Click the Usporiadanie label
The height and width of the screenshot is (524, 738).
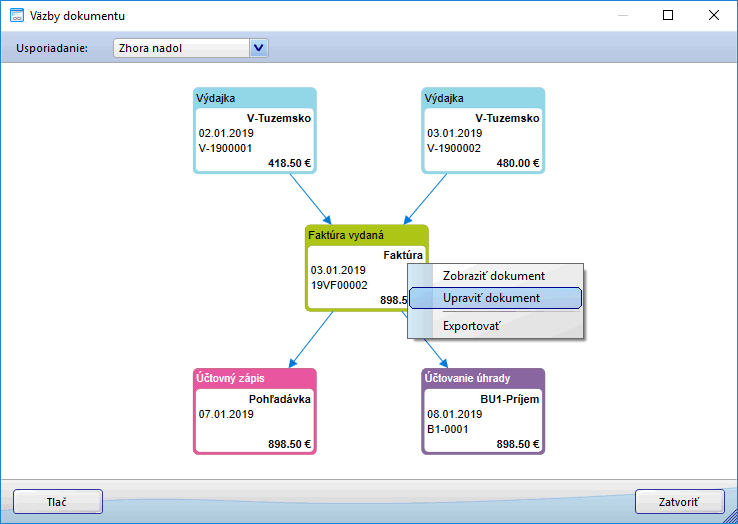tap(52, 48)
